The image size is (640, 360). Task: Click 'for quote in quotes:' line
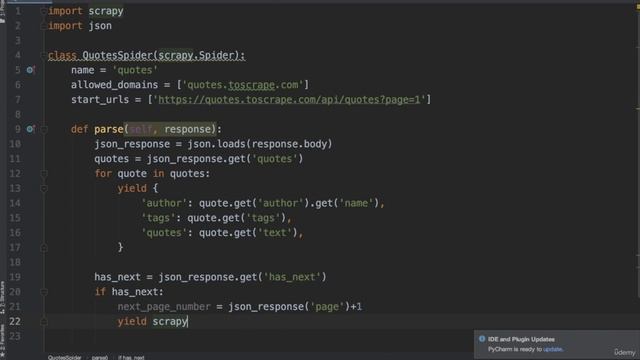[x=152, y=174]
